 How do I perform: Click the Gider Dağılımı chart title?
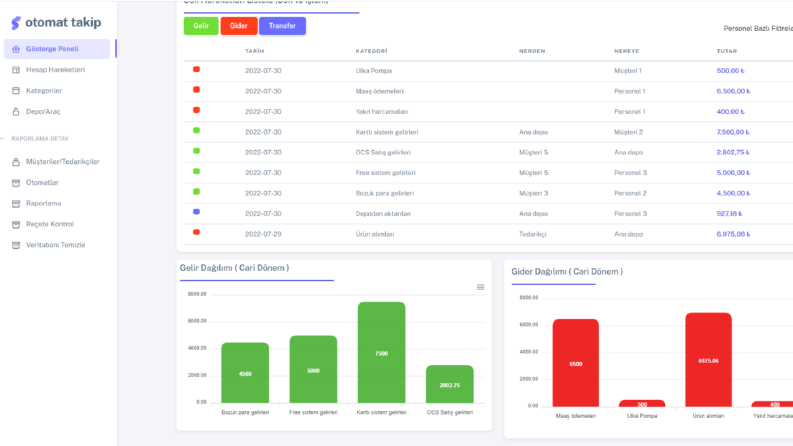(567, 272)
